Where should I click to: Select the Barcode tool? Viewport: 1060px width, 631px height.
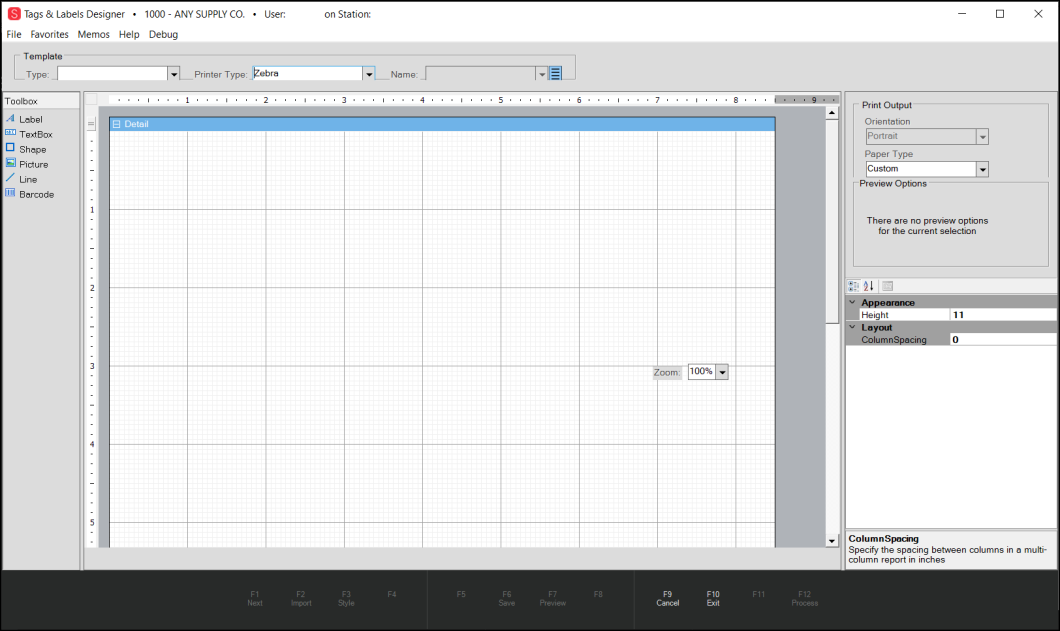tap(36, 194)
